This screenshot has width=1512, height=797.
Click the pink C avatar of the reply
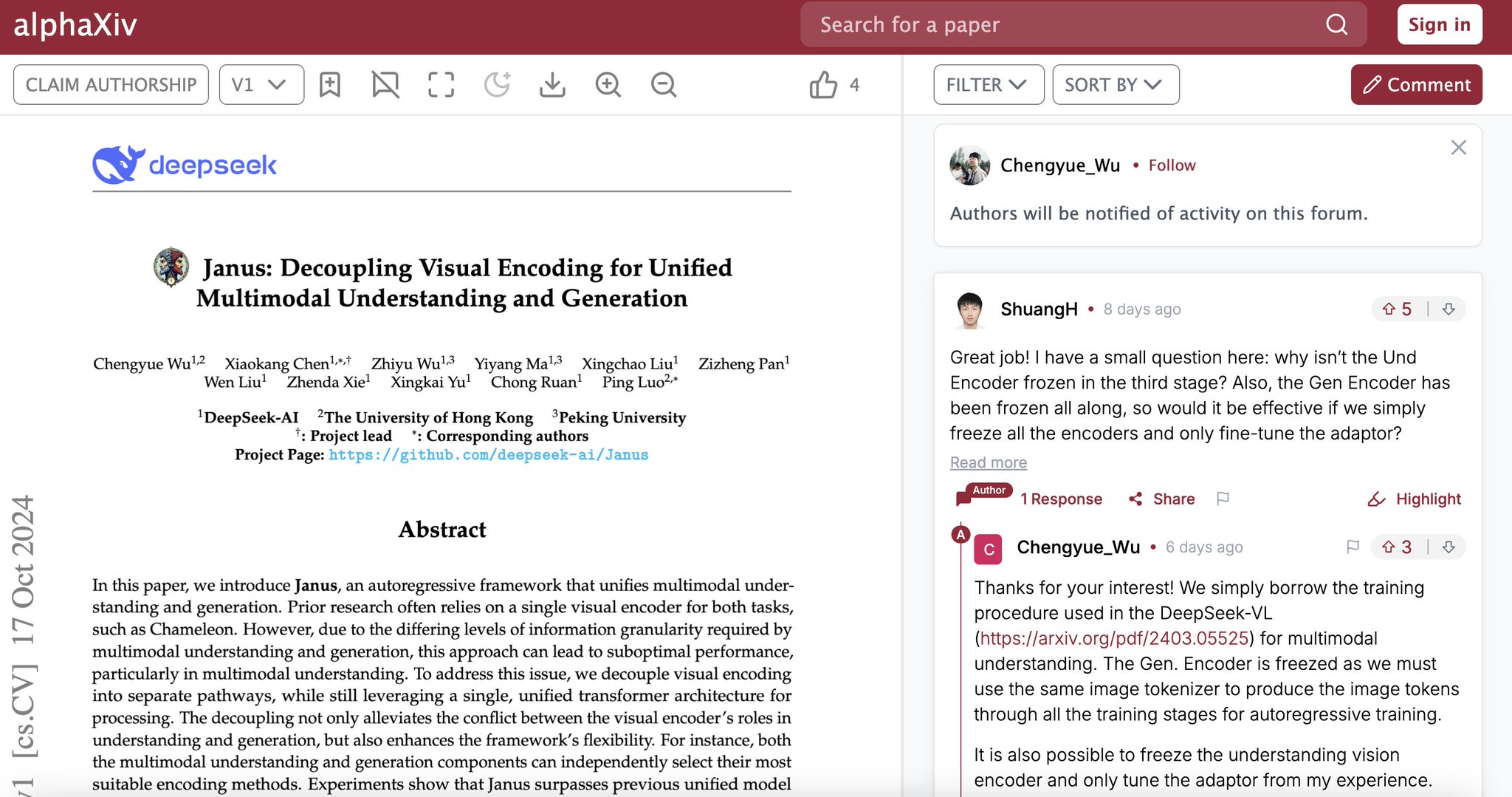(988, 550)
